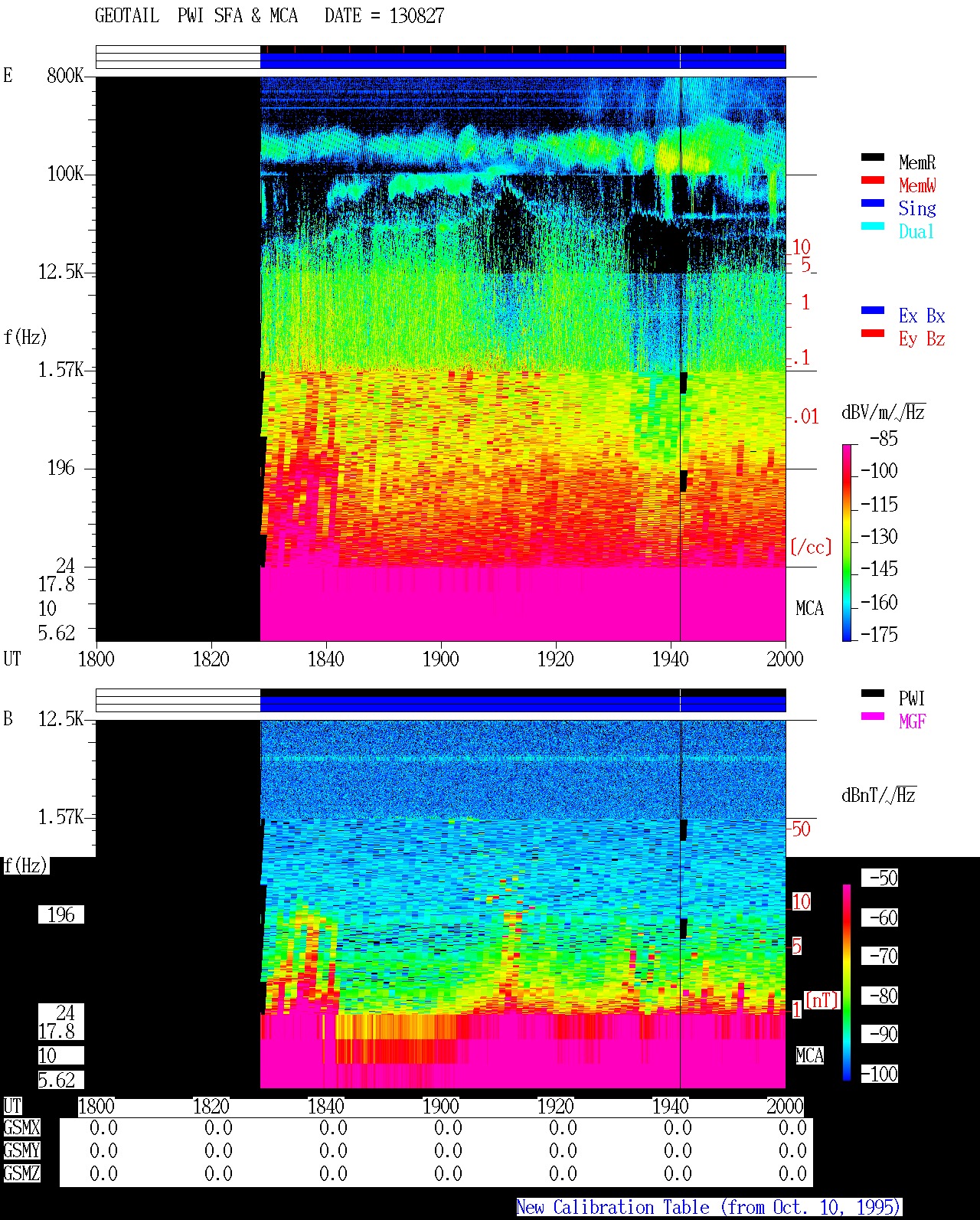Click the '[nT]' magnetic field unit label

tap(822, 1000)
